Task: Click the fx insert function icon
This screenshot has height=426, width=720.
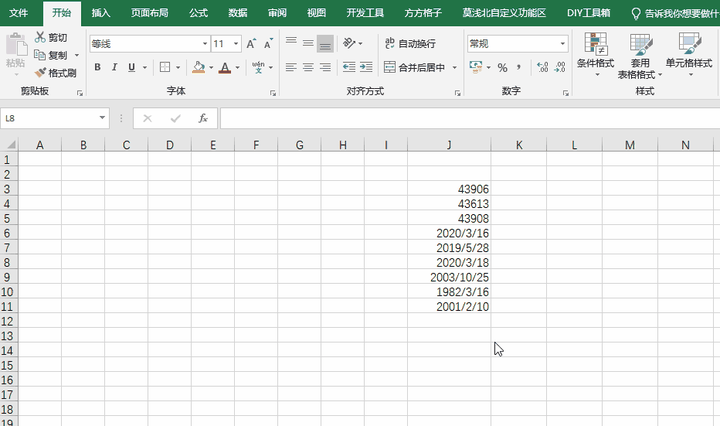Action: click(x=202, y=118)
